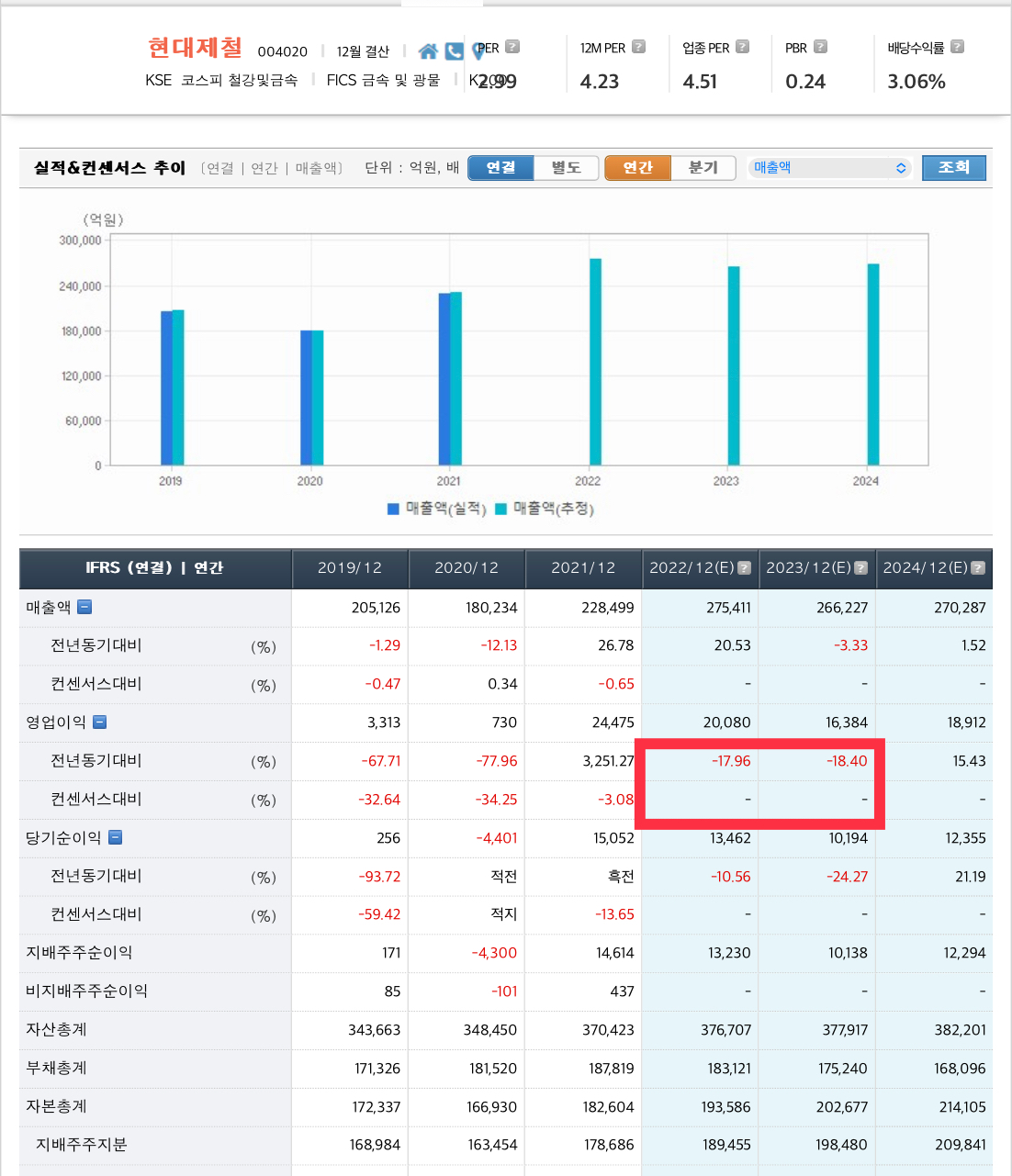Click the 2024 estimate bar in chart
Viewport: 1012px width, 1176px height.
point(873,364)
